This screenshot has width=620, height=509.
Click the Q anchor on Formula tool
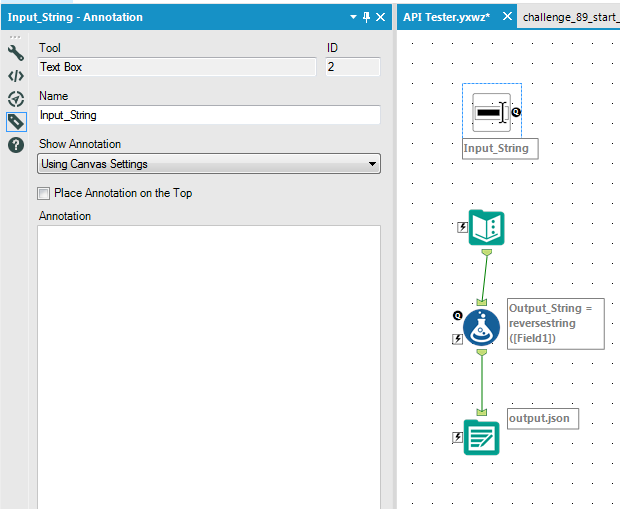(457, 316)
